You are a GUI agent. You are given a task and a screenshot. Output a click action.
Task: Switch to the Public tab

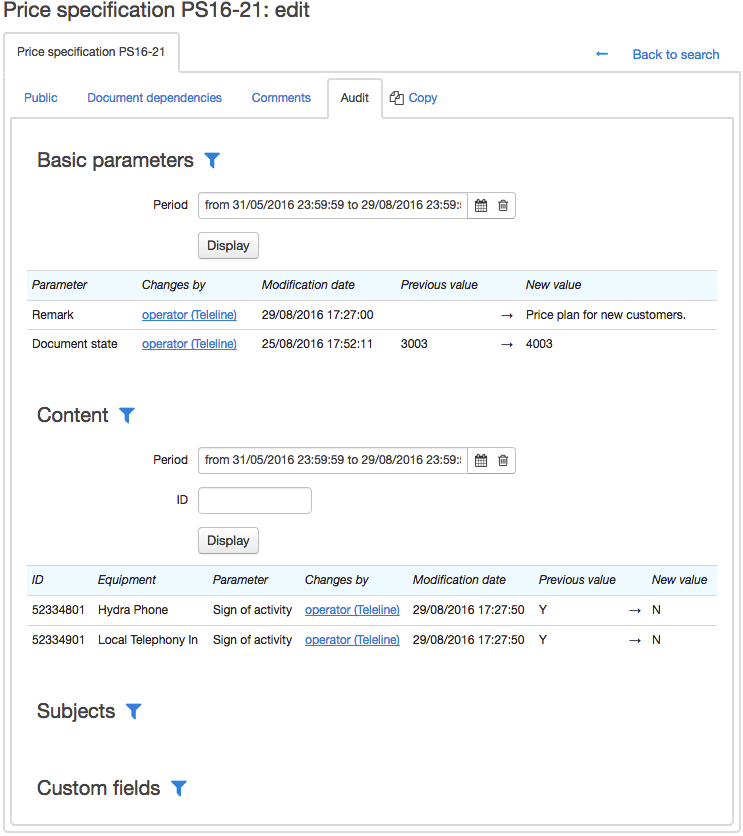coord(41,98)
